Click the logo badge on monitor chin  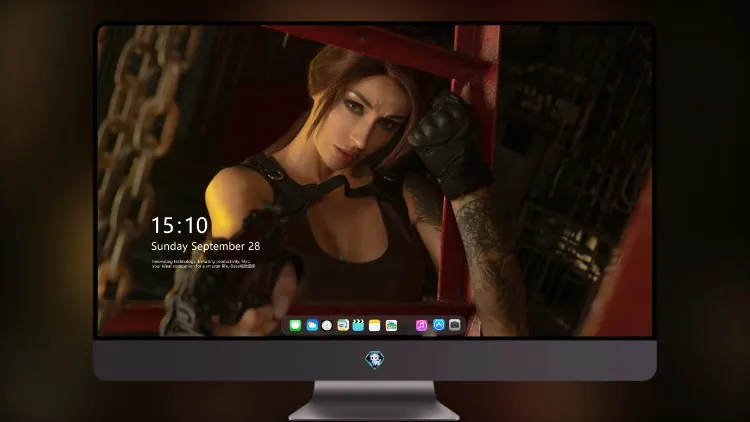pyautogui.click(x=375, y=360)
